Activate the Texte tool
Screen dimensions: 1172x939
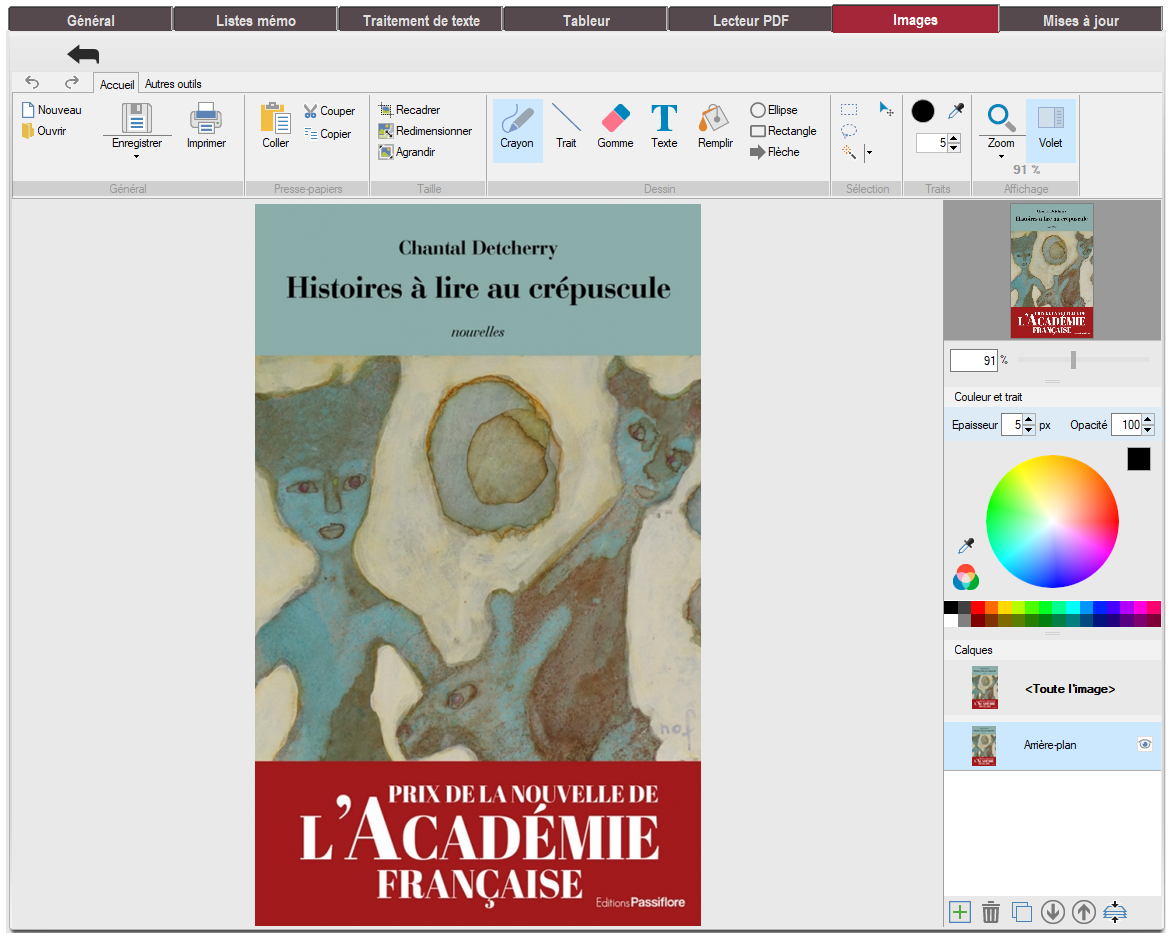(664, 127)
